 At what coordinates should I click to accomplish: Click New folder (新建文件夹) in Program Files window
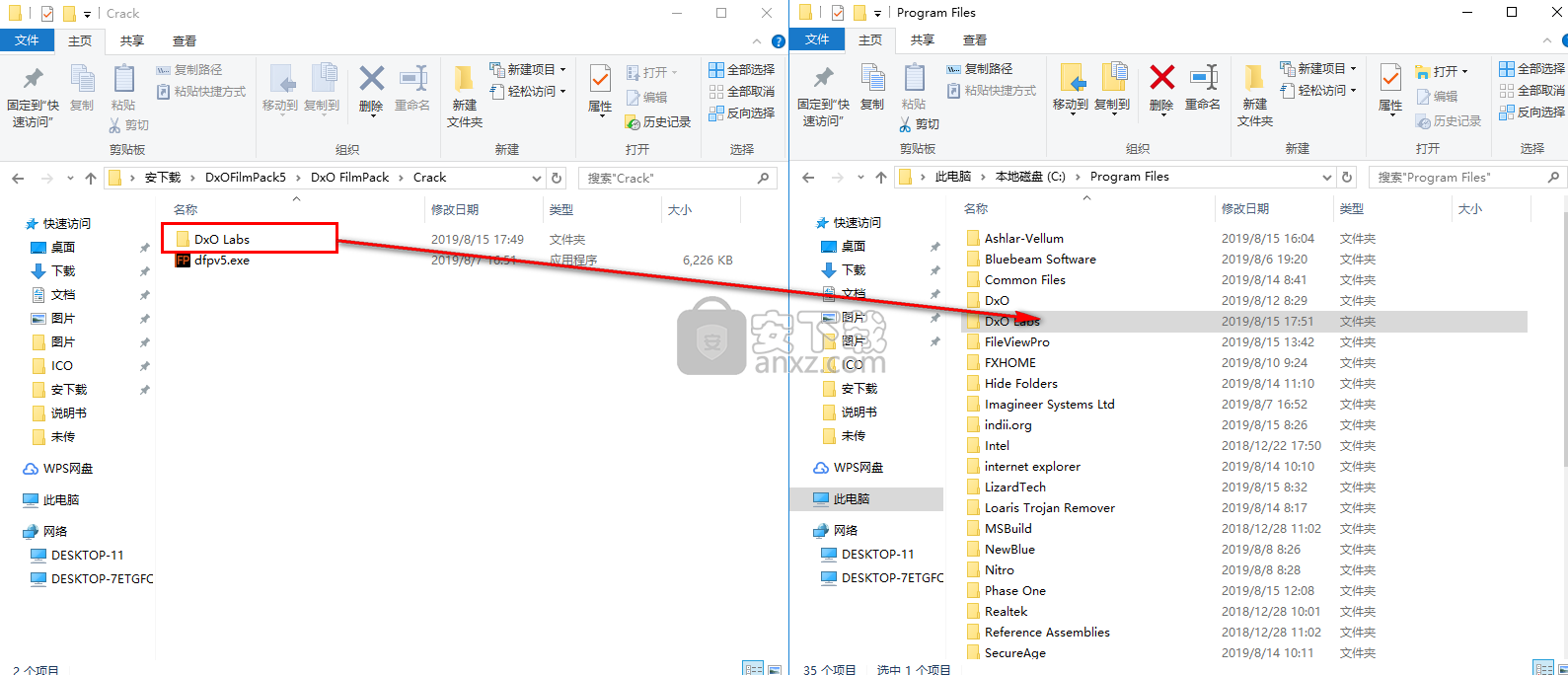[1255, 96]
